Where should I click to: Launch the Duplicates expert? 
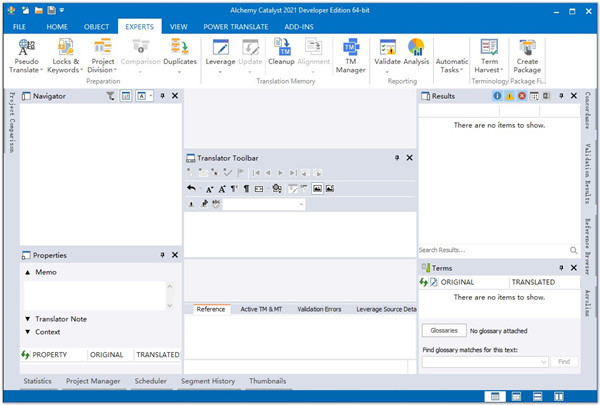pos(180,56)
